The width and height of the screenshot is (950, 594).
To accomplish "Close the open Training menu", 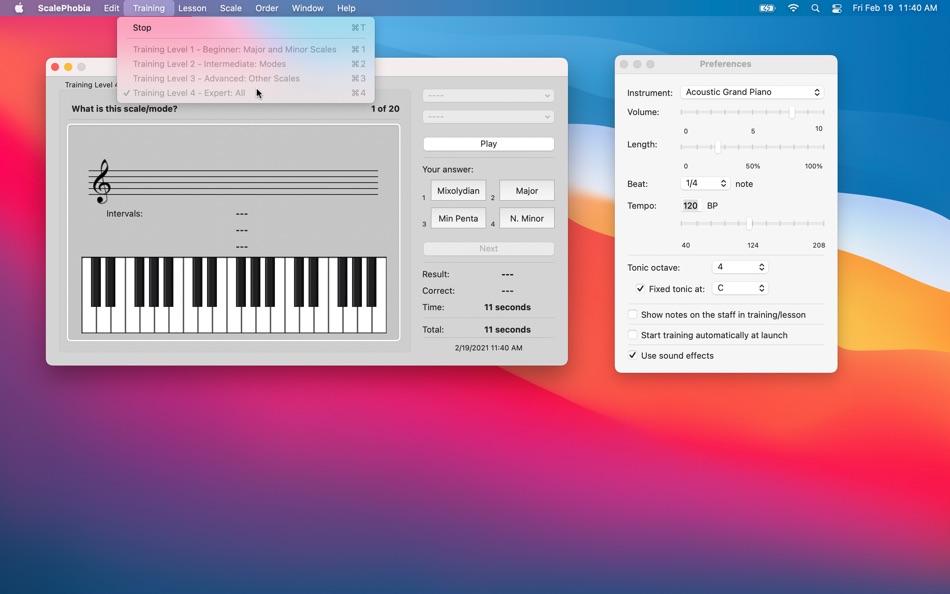I will click(x=148, y=8).
